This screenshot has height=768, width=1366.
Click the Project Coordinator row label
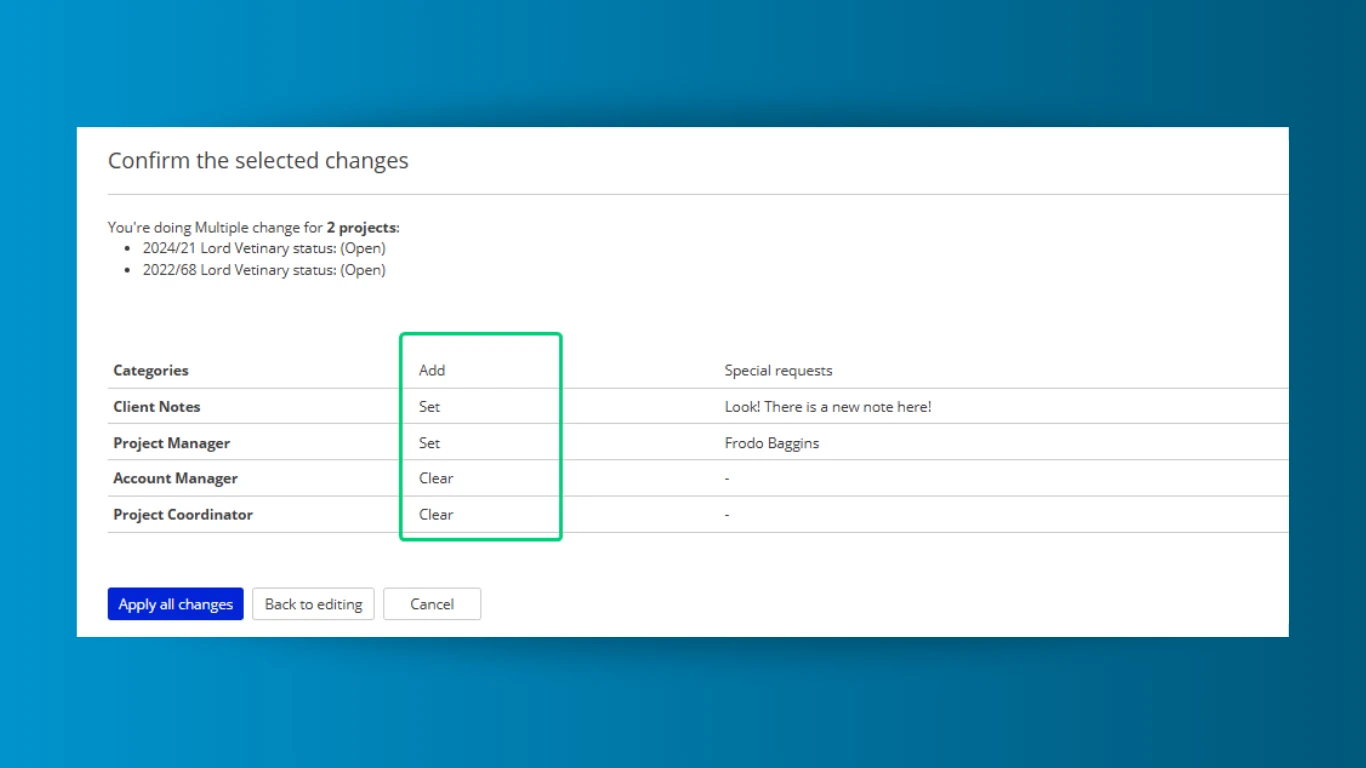tap(183, 514)
